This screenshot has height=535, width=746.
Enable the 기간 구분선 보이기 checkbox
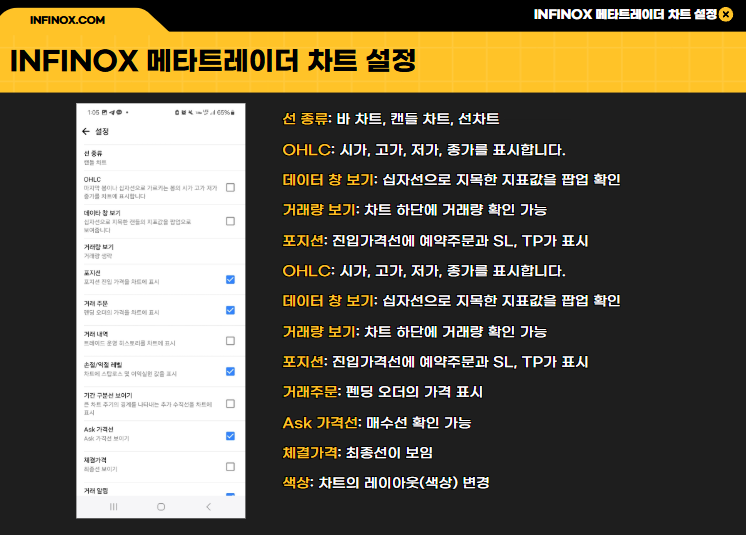click(230, 404)
